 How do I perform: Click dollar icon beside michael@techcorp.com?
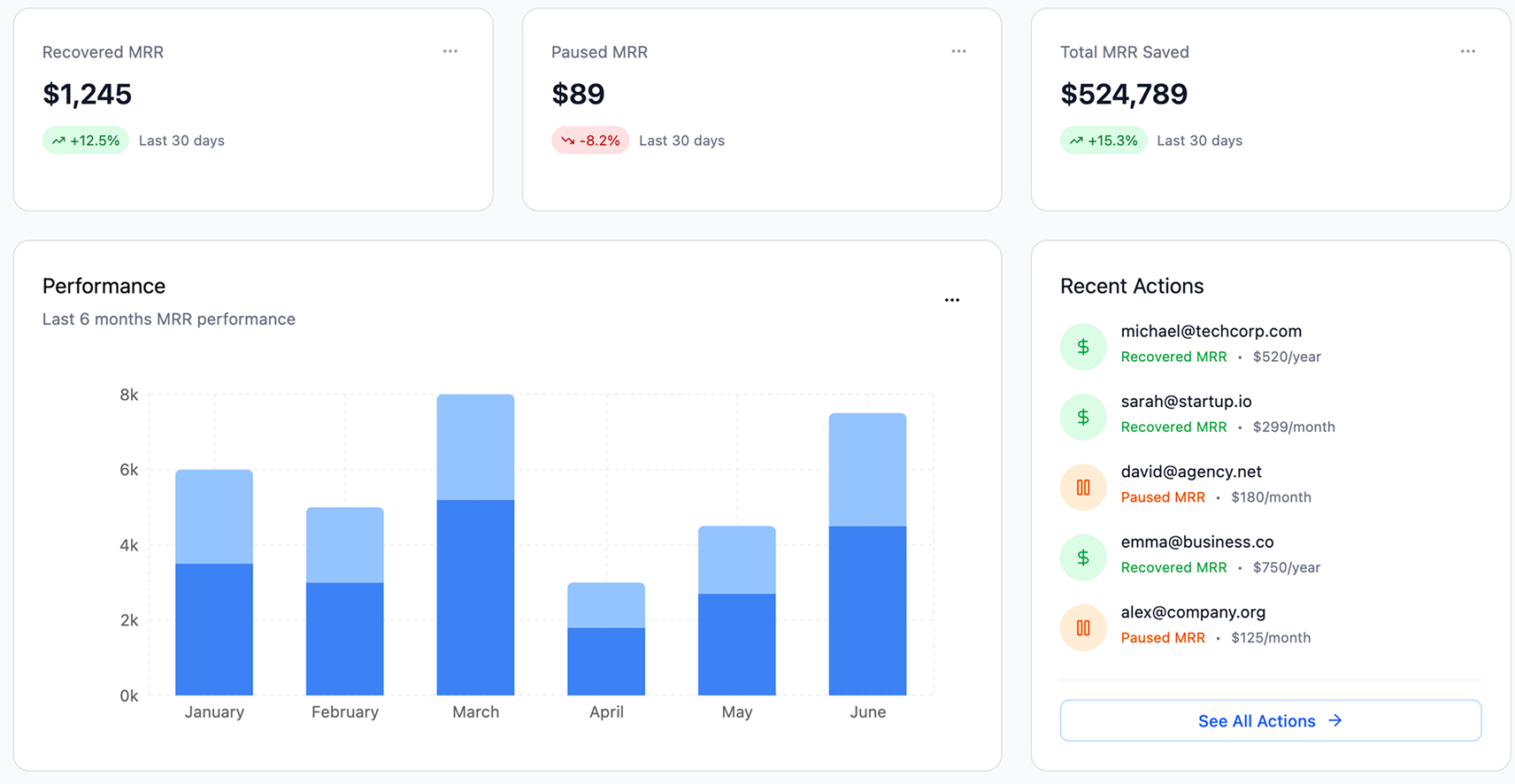click(x=1082, y=347)
